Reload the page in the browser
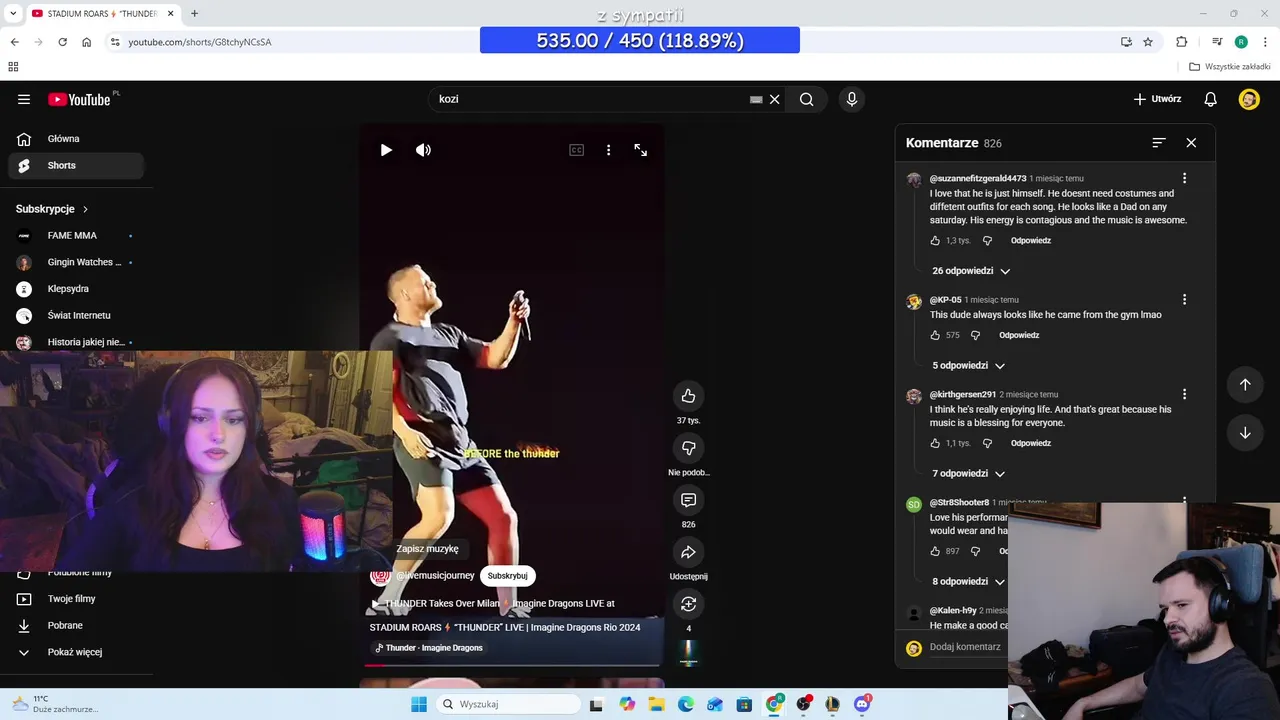Image resolution: width=1280 pixels, height=720 pixels. (x=62, y=42)
